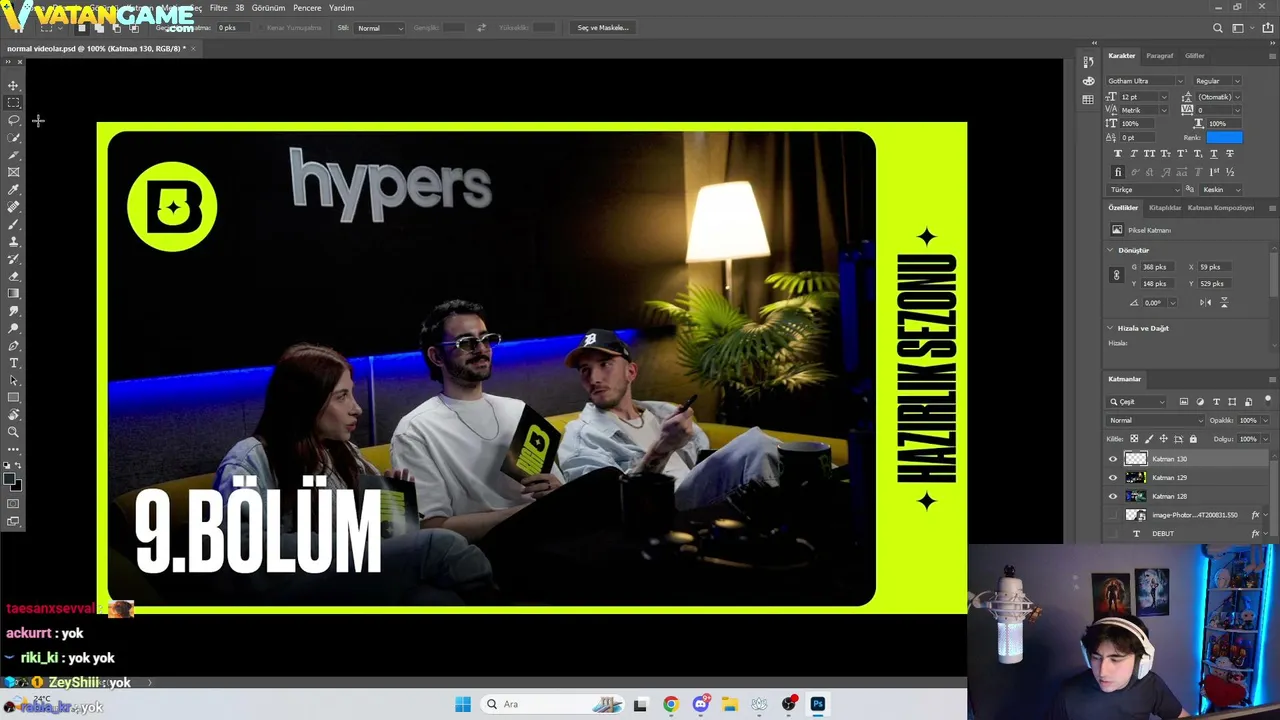Image resolution: width=1280 pixels, height=720 pixels.
Task: Open the Pencere menu
Action: [307, 8]
